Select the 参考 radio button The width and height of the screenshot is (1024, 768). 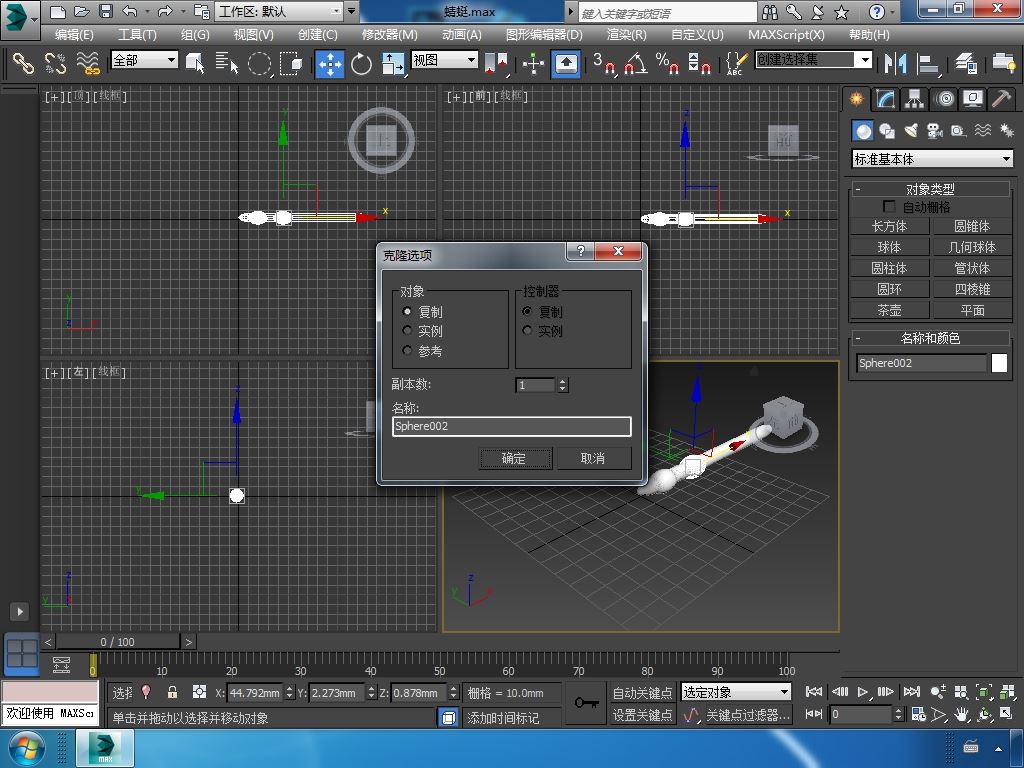408,351
